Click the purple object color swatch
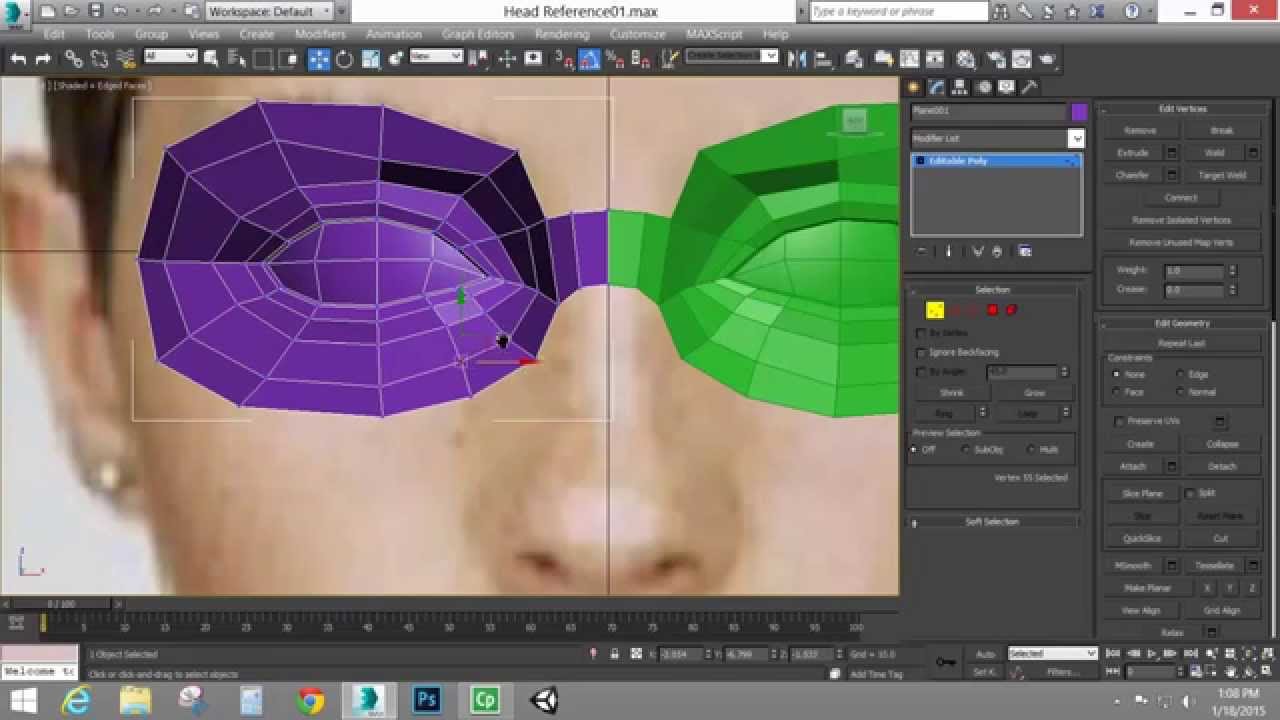Viewport: 1280px width, 720px height. coord(1078,111)
